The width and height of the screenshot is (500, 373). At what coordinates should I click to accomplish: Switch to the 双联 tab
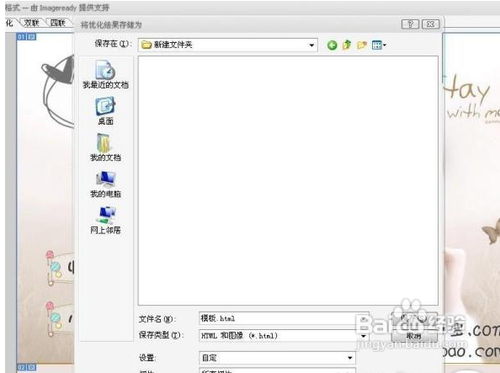(32, 23)
